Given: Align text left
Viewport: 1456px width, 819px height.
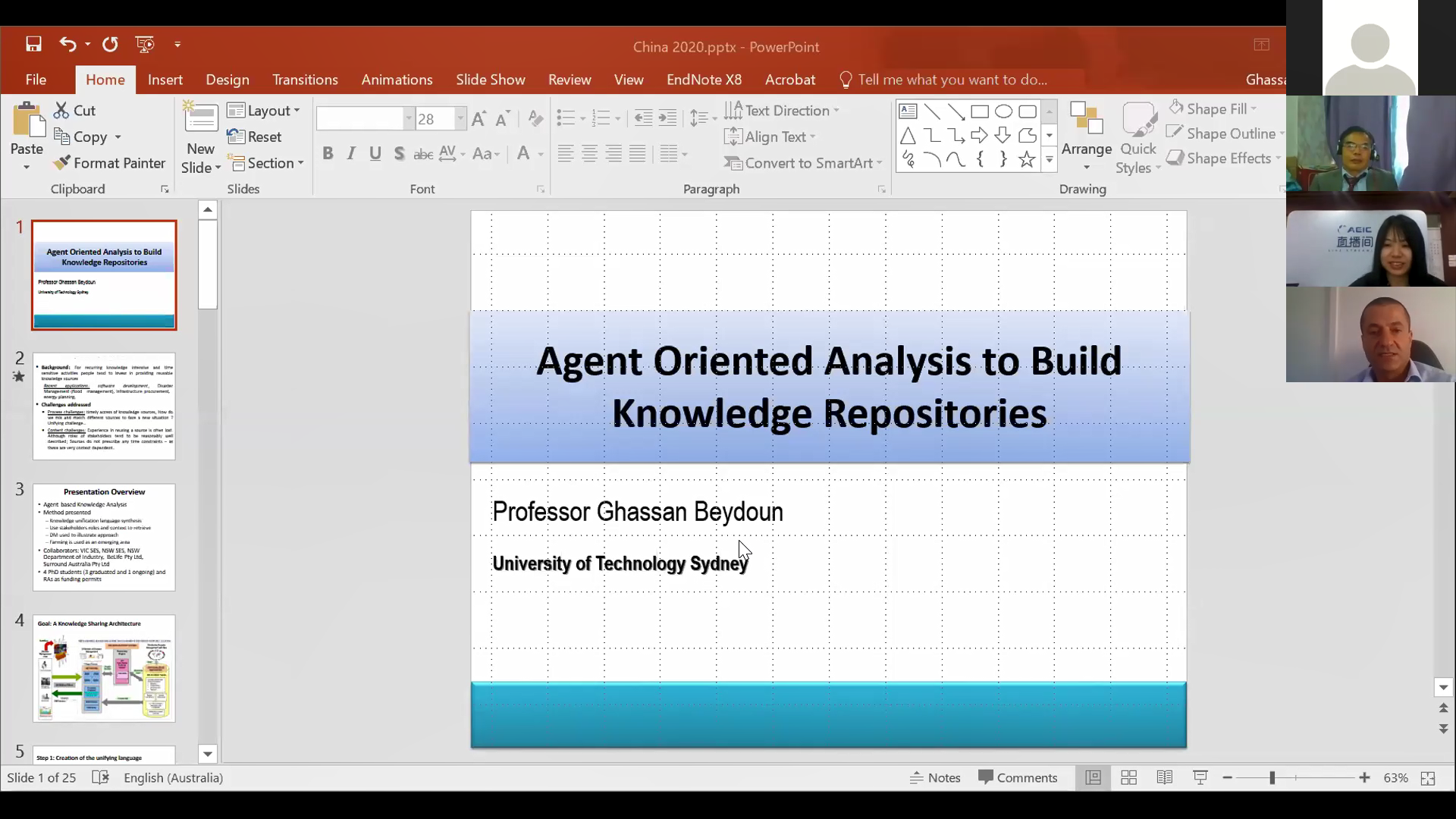Looking at the screenshot, I should (565, 154).
